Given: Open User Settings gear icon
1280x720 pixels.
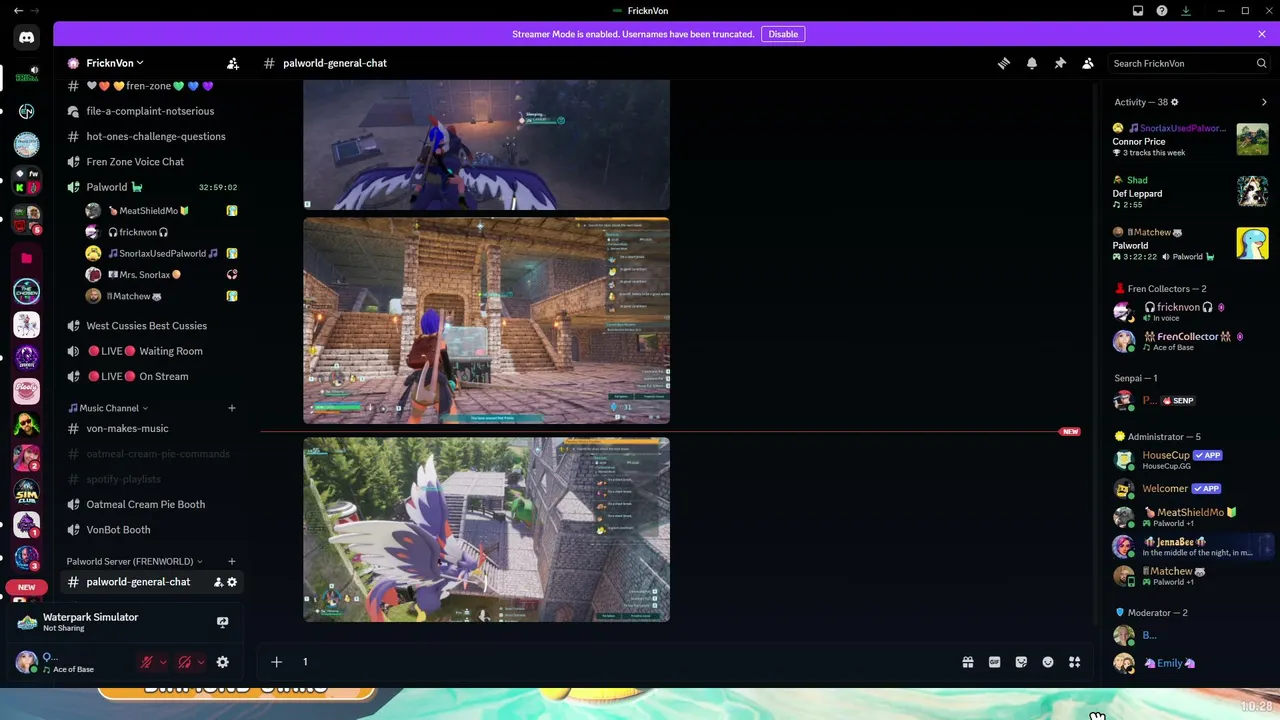Looking at the screenshot, I should coord(223,662).
